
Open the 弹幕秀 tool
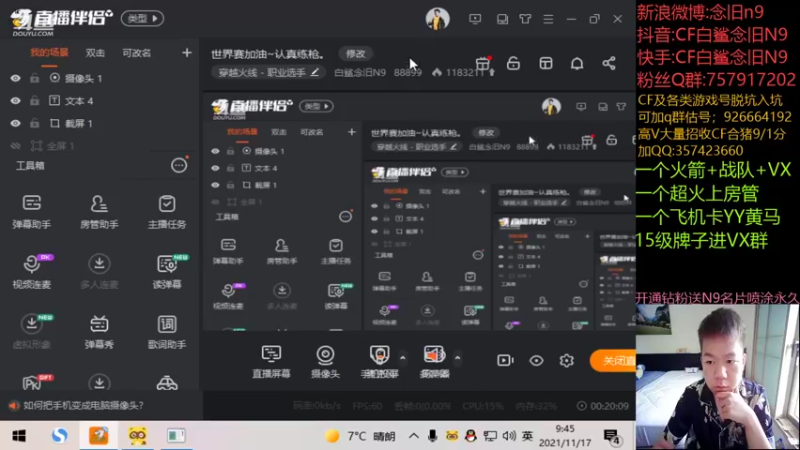(x=99, y=331)
